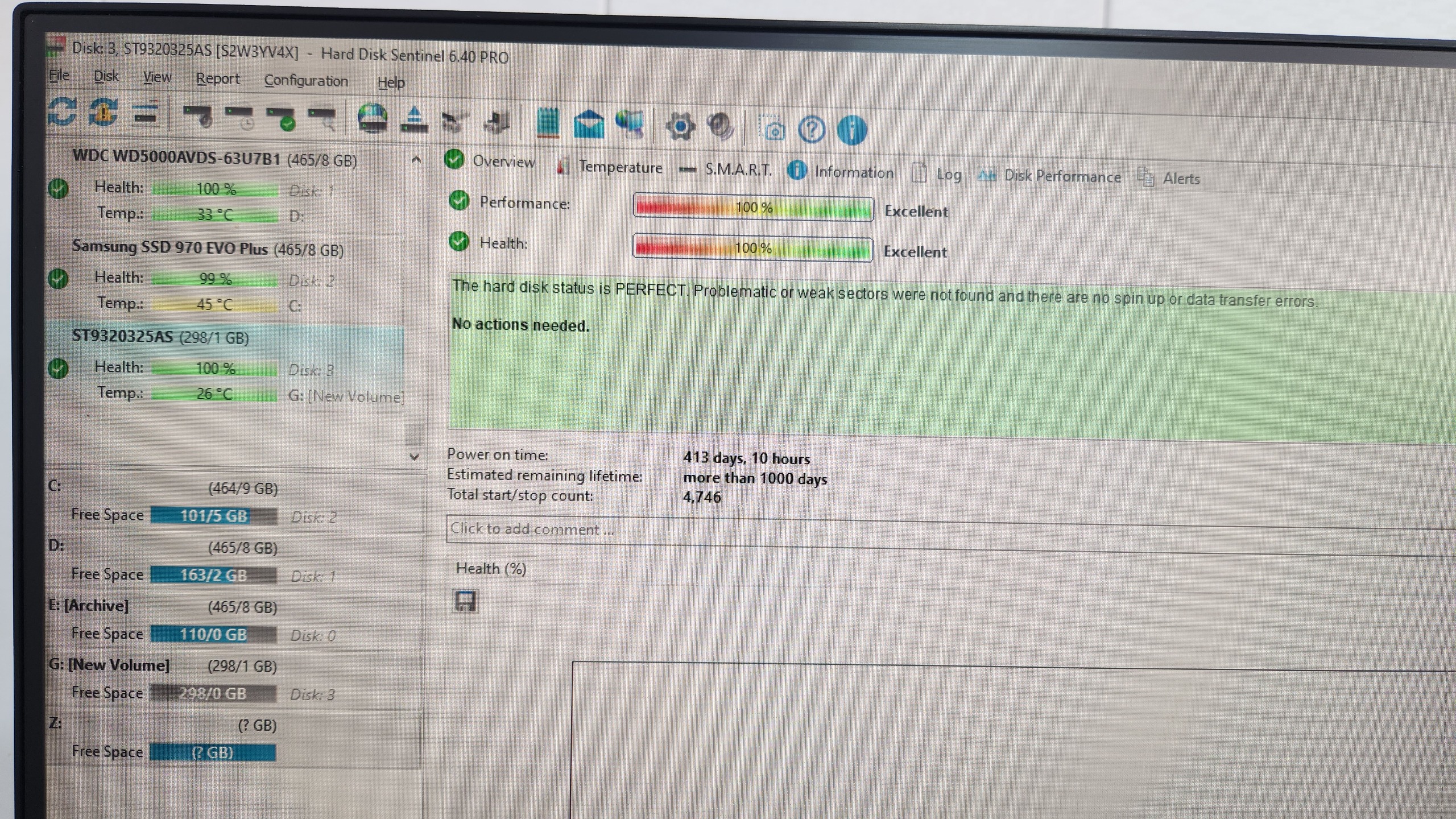1456x819 pixels.
Task: Select the C: volume entry
Action: pyautogui.click(x=234, y=501)
